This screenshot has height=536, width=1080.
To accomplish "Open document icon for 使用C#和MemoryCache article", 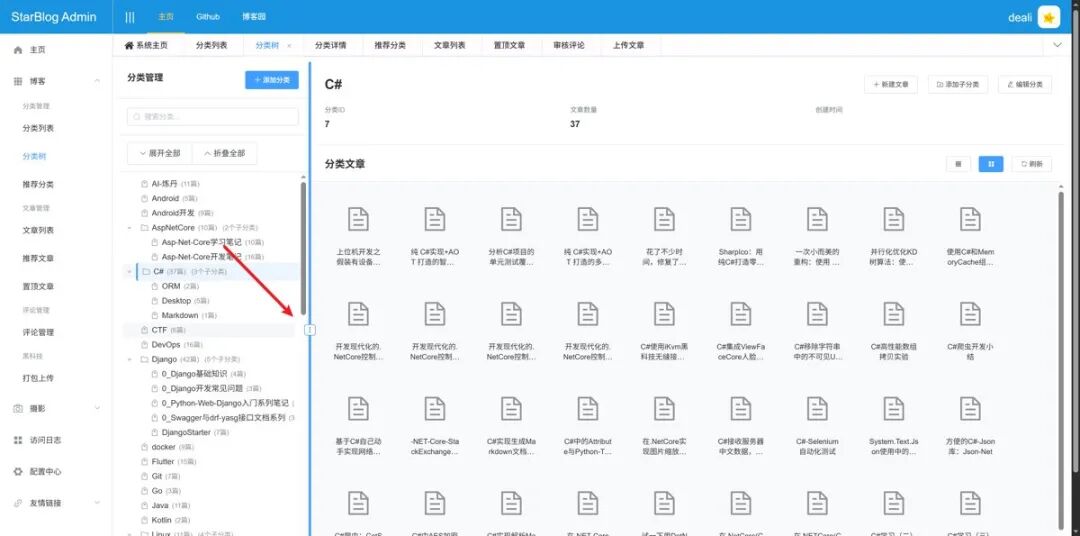I will [970, 219].
